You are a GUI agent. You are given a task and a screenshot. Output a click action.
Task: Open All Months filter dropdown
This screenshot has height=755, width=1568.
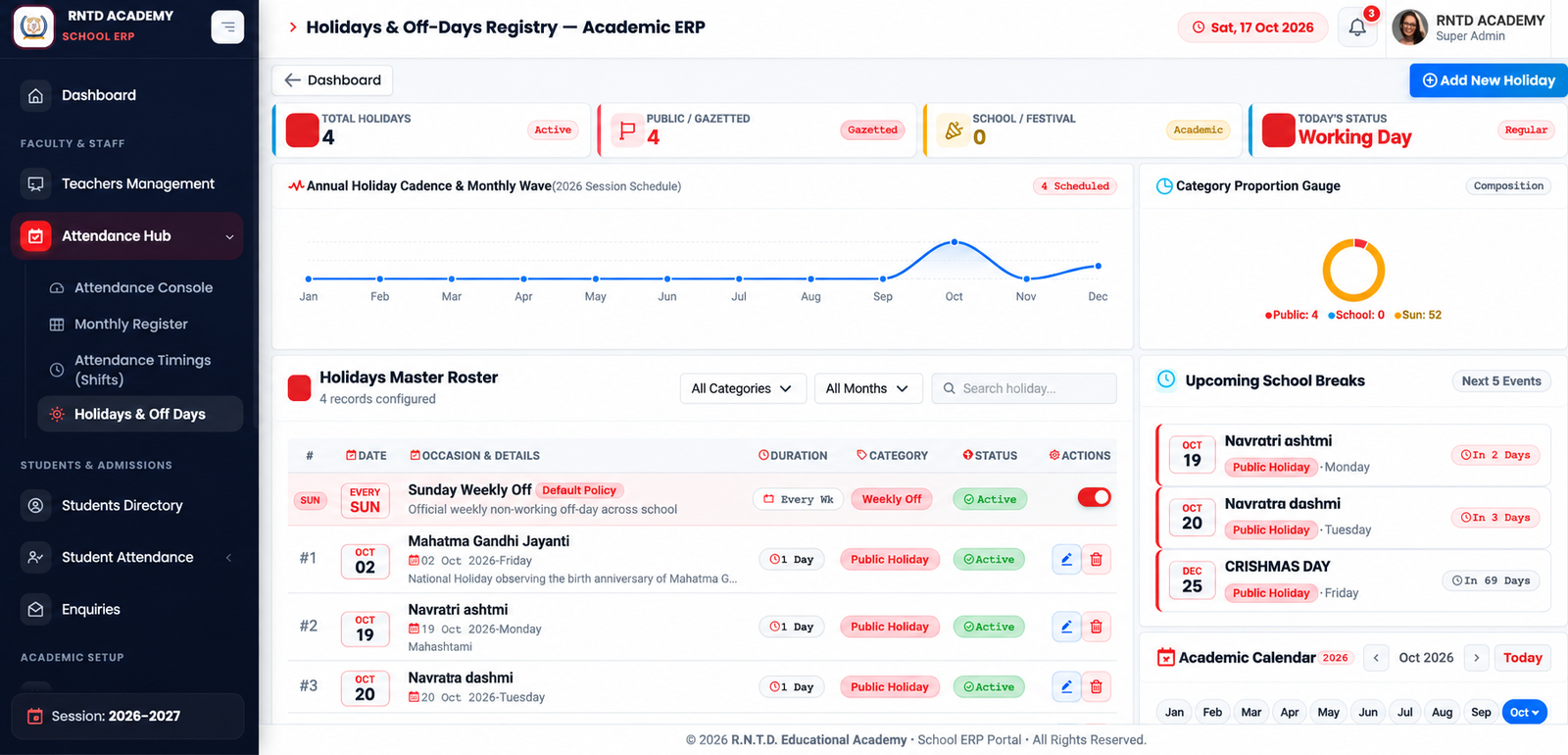click(868, 388)
